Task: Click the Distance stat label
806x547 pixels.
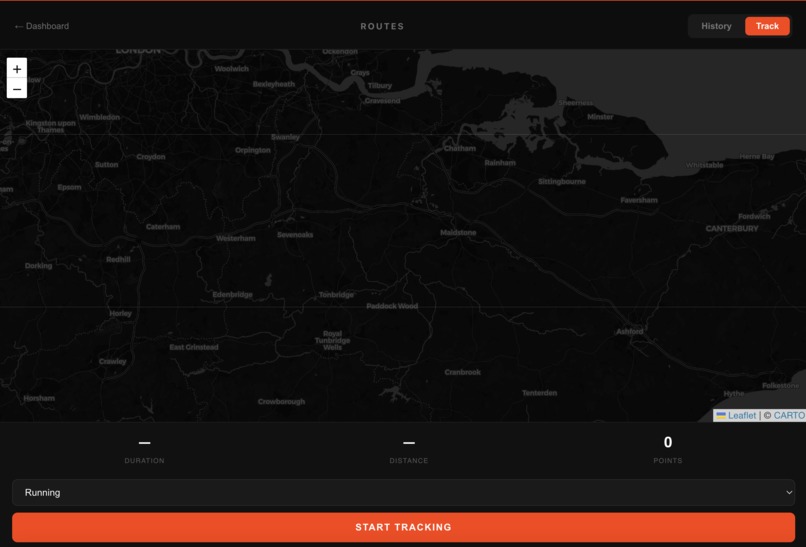Action: [409, 461]
